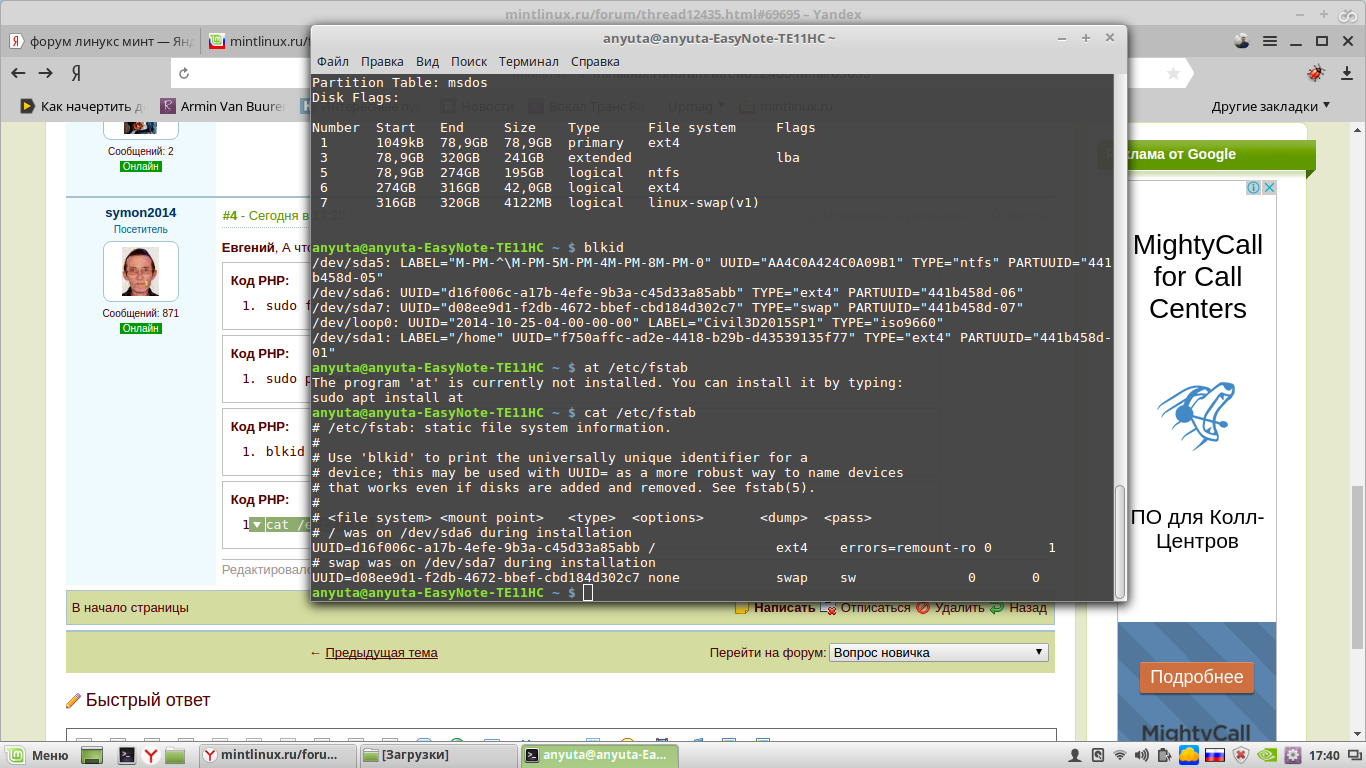Open the 'Правка' menu in the terminal
Image resolution: width=1366 pixels, height=768 pixels.
[382, 61]
